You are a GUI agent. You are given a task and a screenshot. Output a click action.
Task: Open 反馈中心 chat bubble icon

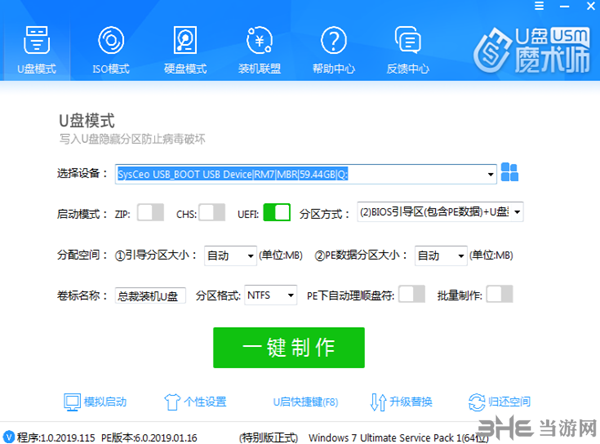[x=408, y=40]
